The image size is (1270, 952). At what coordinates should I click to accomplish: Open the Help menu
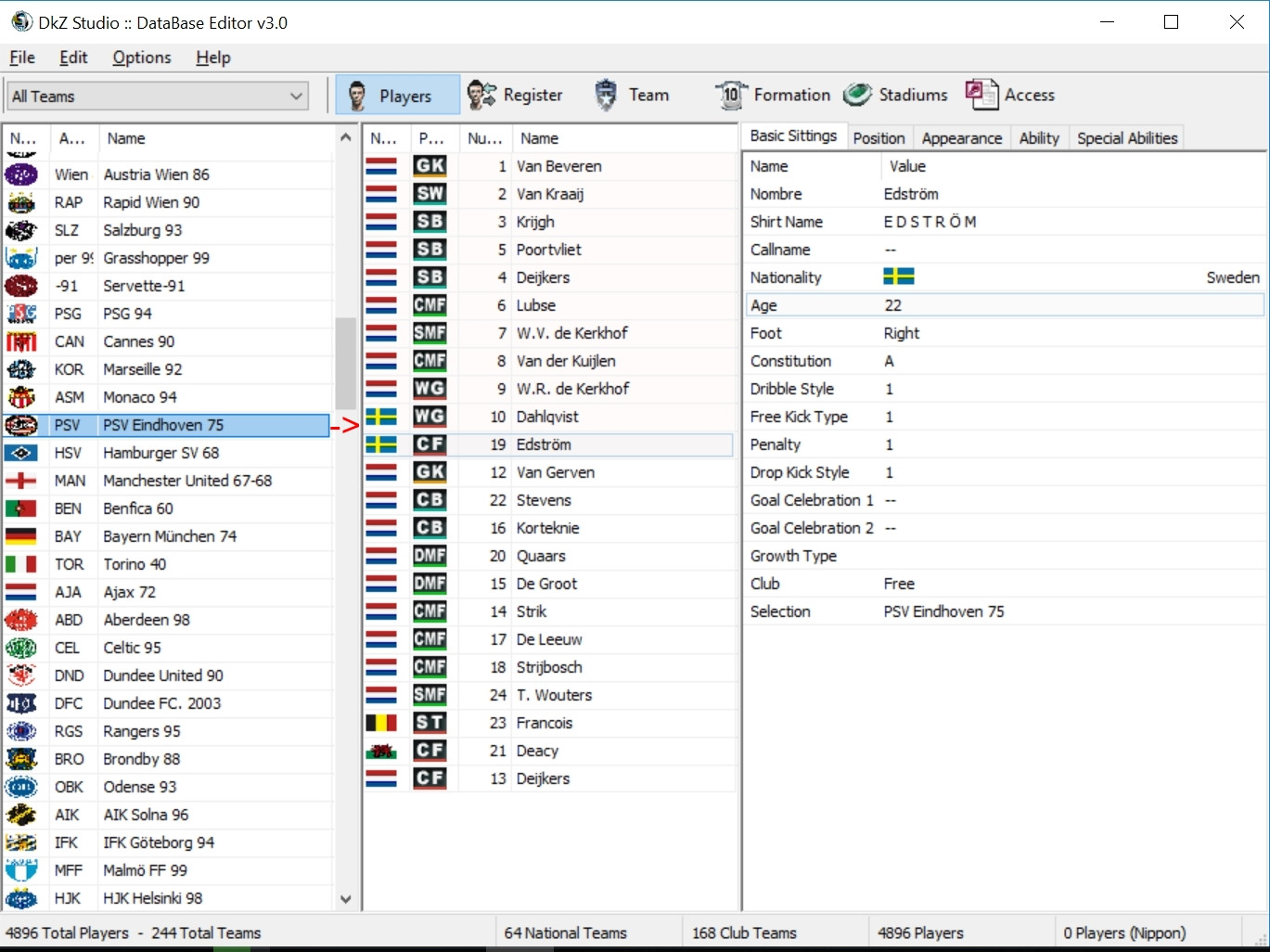point(213,58)
